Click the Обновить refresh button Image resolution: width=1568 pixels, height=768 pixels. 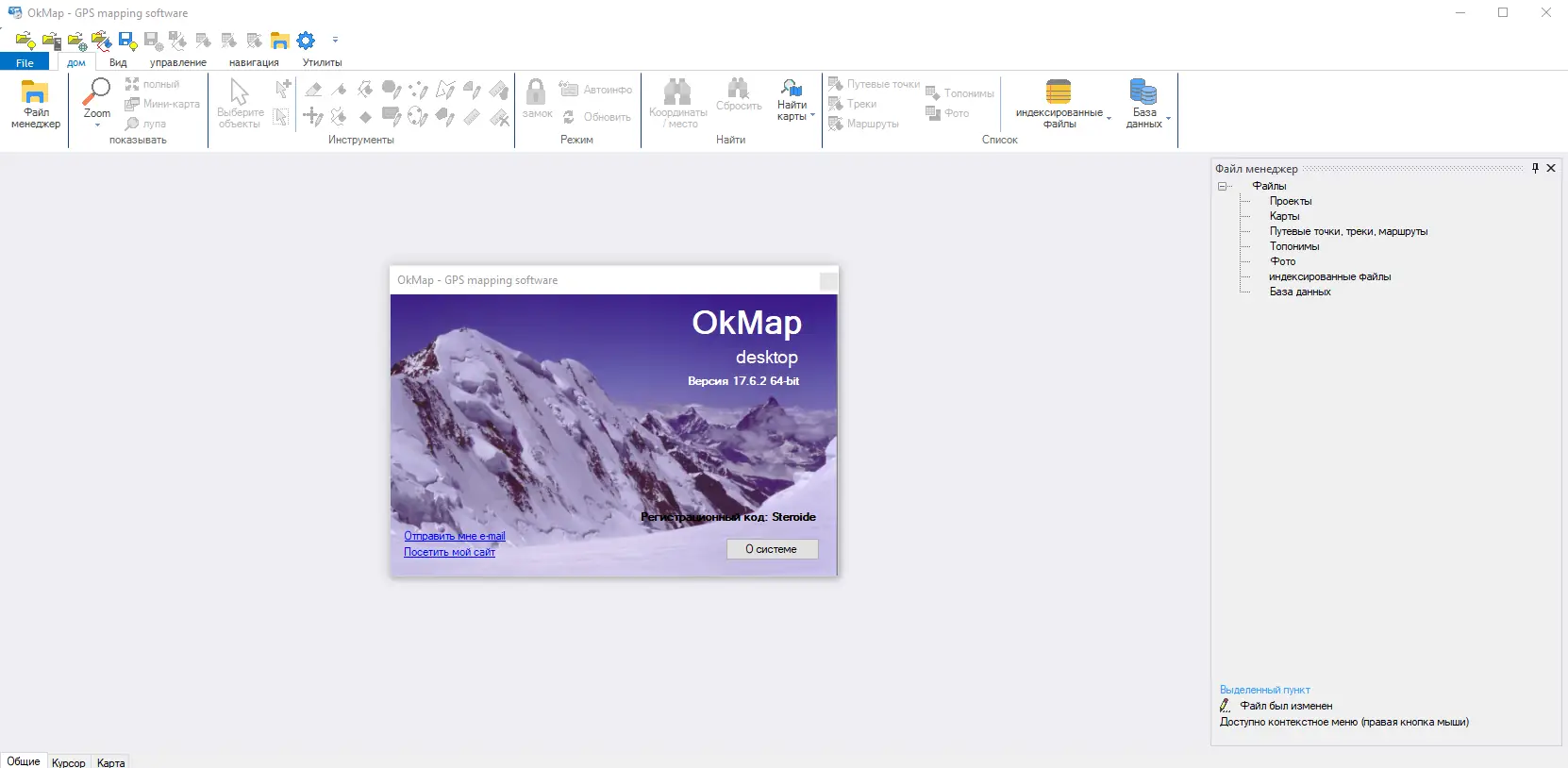click(x=596, y=117)
